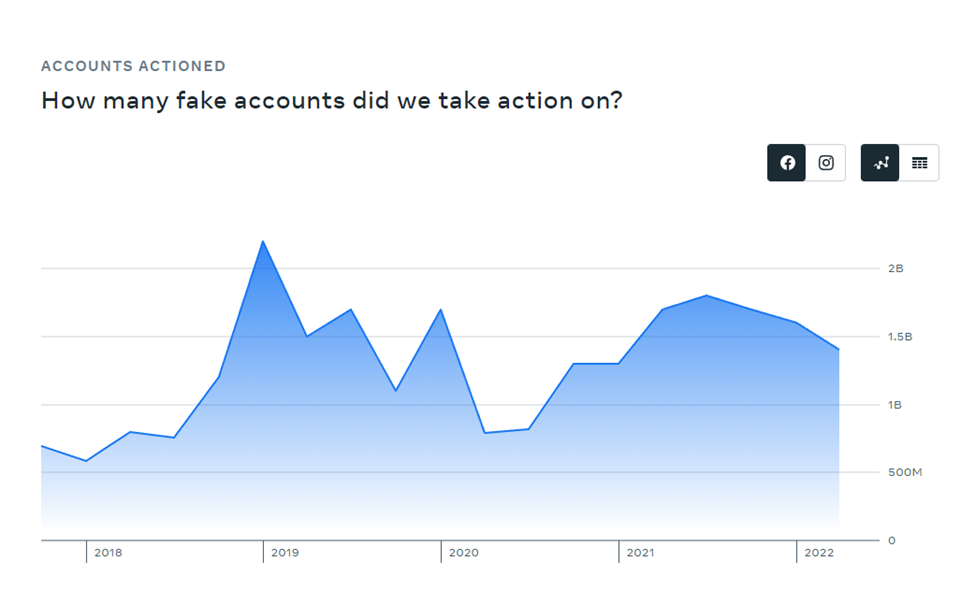Open the tabular data grid icon

(919, 162)
